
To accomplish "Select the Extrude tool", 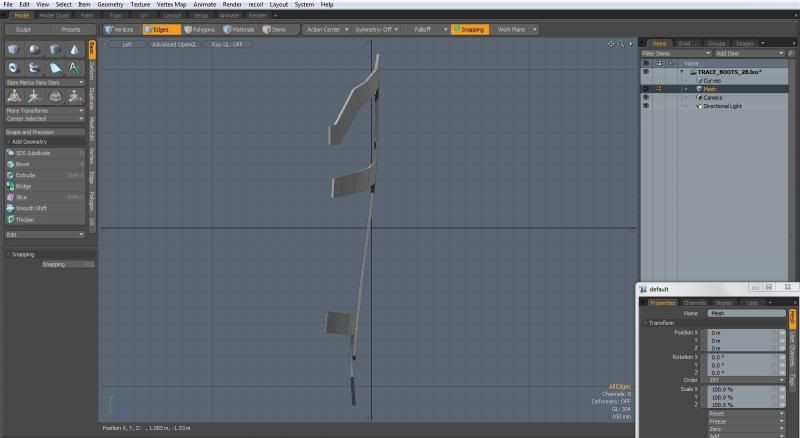I will pyautogui.click(x=45, y=175).
